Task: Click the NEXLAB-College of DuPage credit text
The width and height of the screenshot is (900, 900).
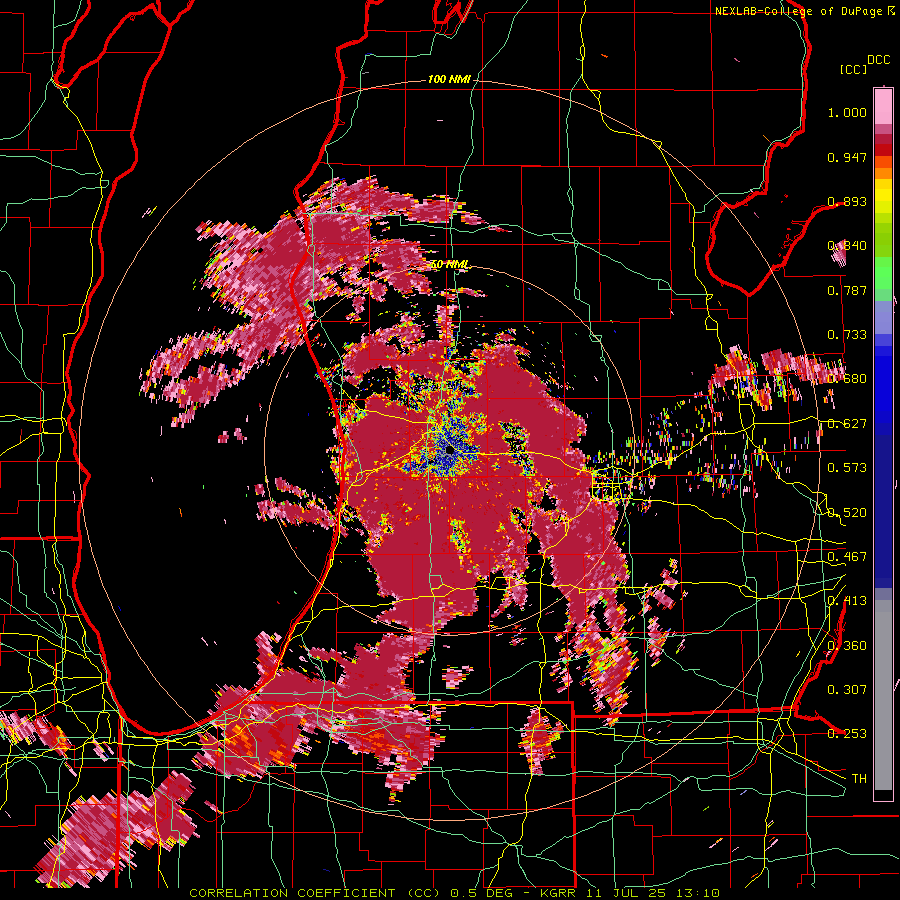Action: tap(805, 11)
